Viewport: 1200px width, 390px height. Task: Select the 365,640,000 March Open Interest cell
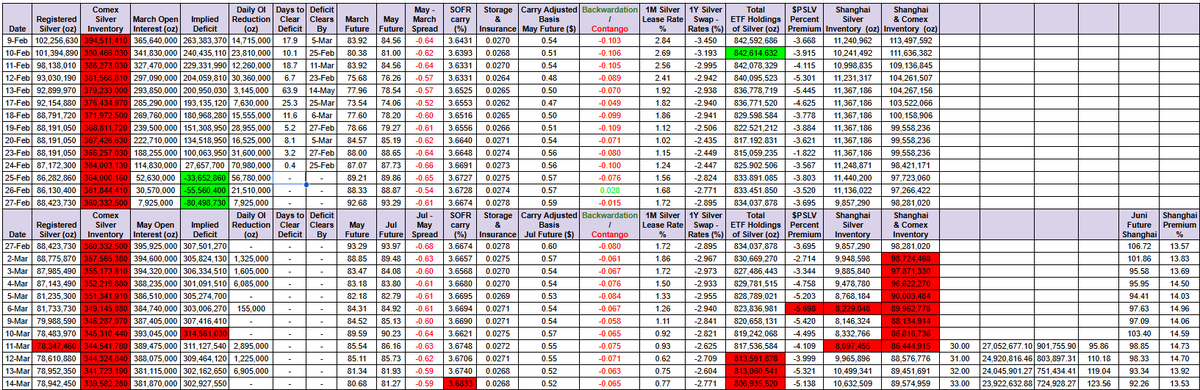[x=156, y=41]
